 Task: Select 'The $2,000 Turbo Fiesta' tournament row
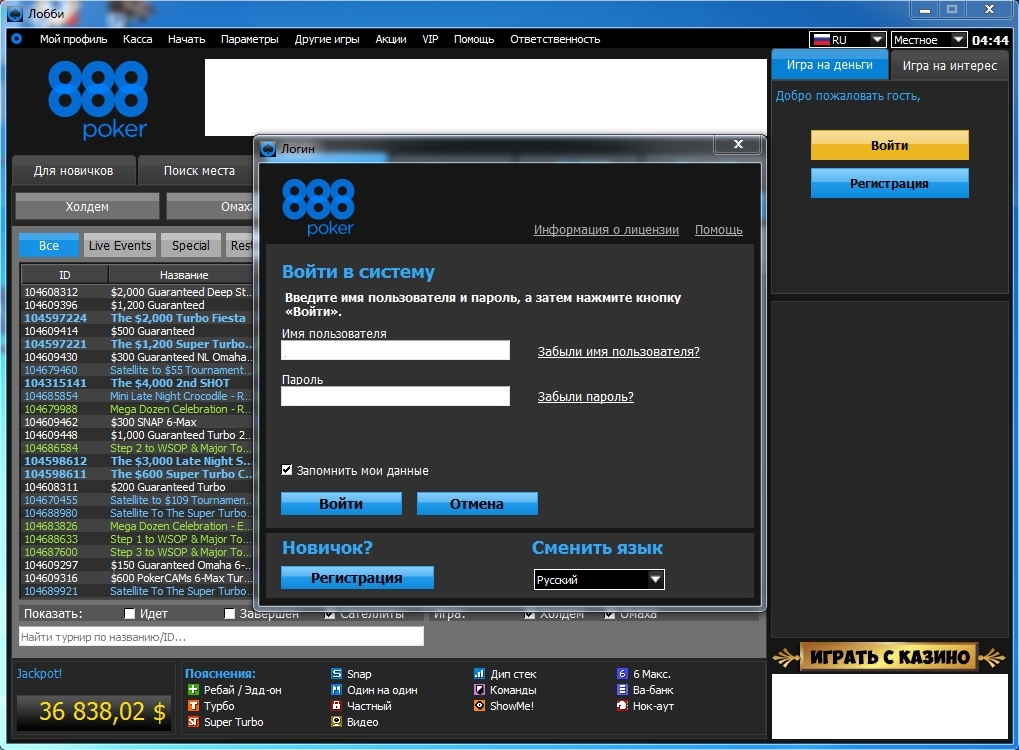click(x=138, y=318)
